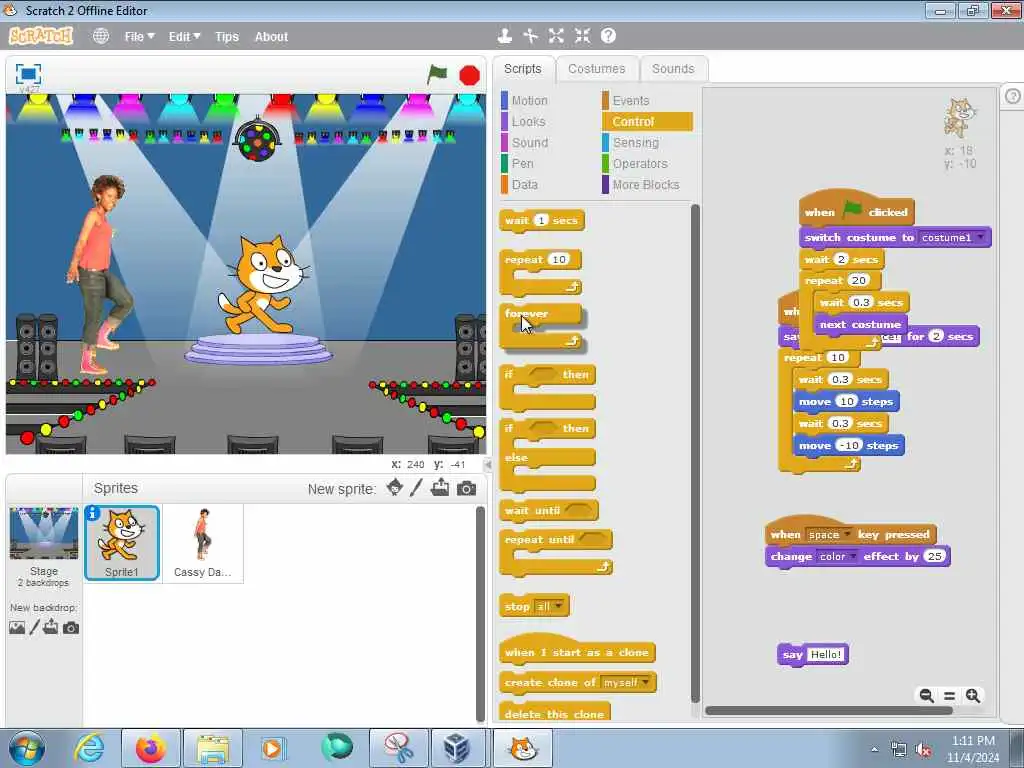Image resolution: width=1024 pixels, height=768 pixels.
Task: Click the scripts area horizontal scrollbar
Action: [x=828, y=711]
